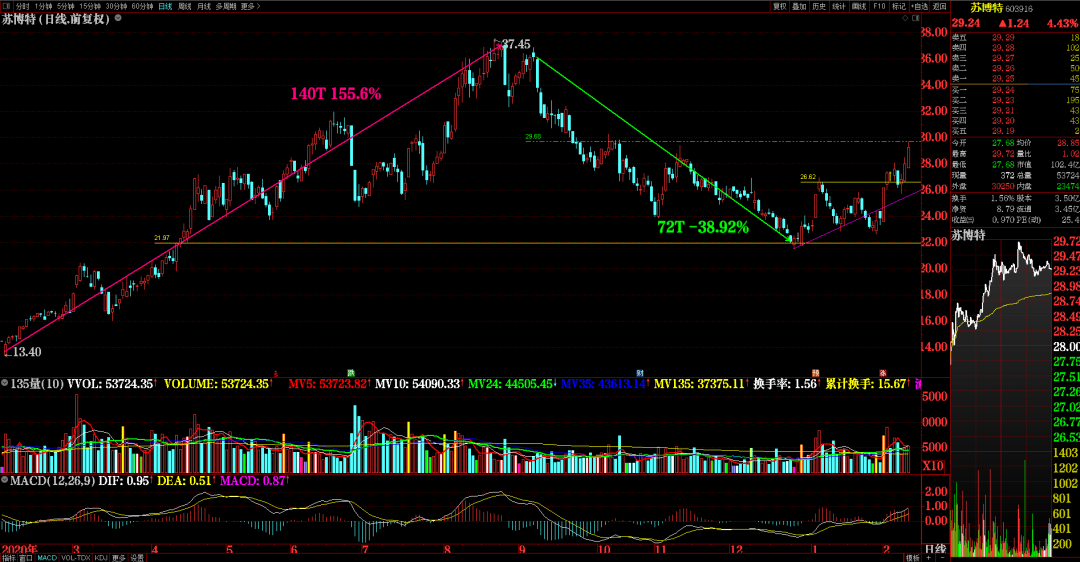Viewport: 1080px width, 562px height.
Task: Click the 37.45 high price label
Action: [516, 44]
